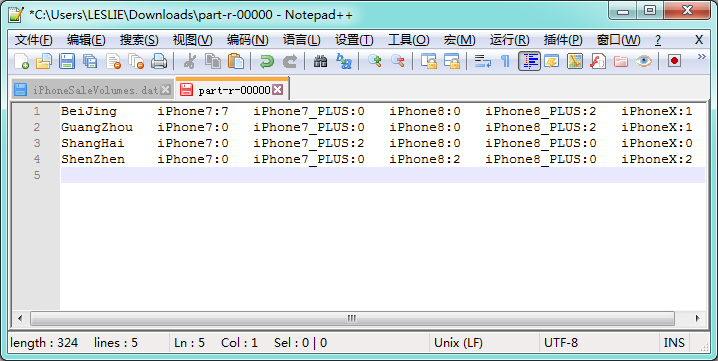Click horizontal scrollbar left arrow
This screenshot has height=361, width=718.
(20, 318)
